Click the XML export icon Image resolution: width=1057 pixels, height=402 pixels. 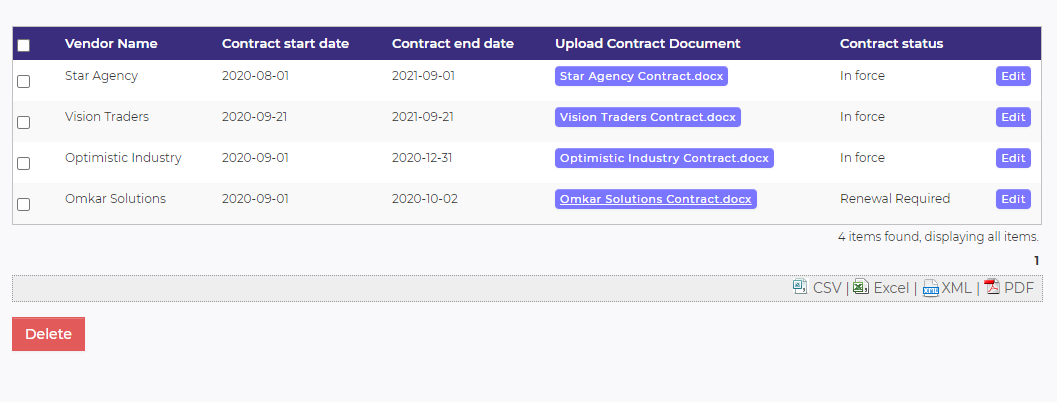(x=930, y=288)
